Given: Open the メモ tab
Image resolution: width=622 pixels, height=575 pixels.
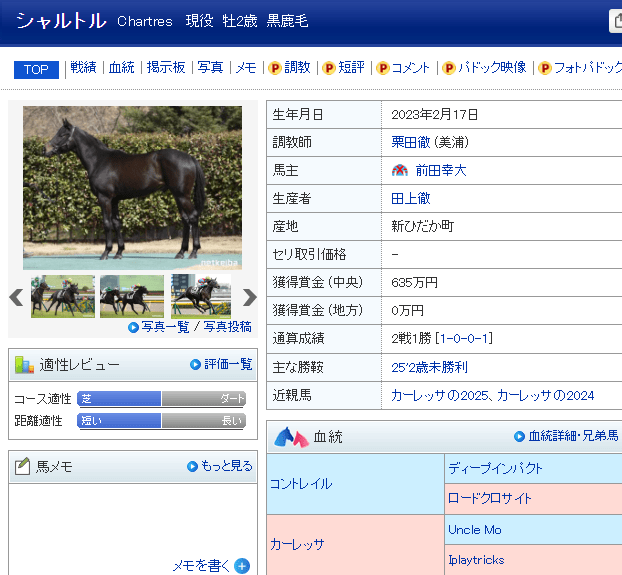Looking at the screenshot, I should coord(246,67).
